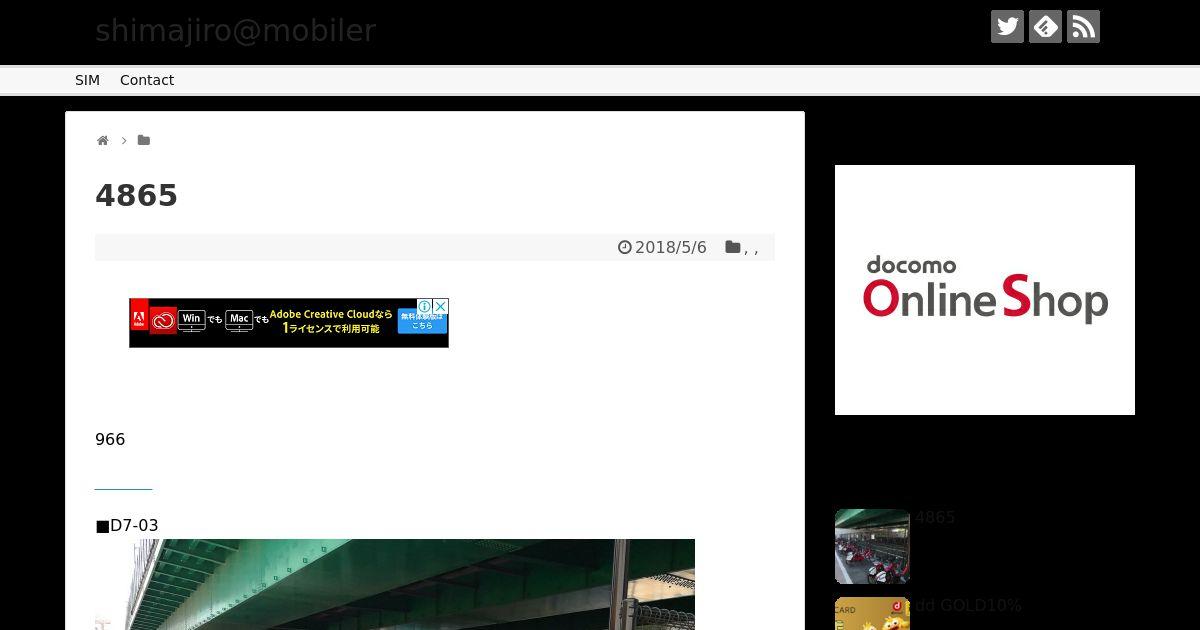Select the ■D7-03 label text
The image size is (1200, 630).
click(x=127, y=526)
